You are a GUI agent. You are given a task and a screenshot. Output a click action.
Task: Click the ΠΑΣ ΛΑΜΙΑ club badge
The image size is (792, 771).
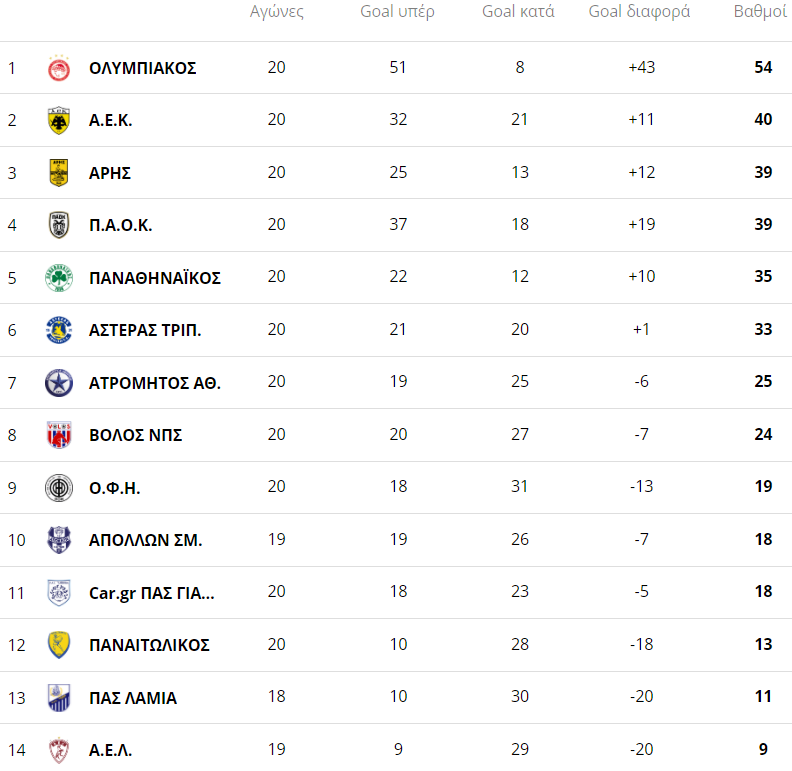[59, 698]
